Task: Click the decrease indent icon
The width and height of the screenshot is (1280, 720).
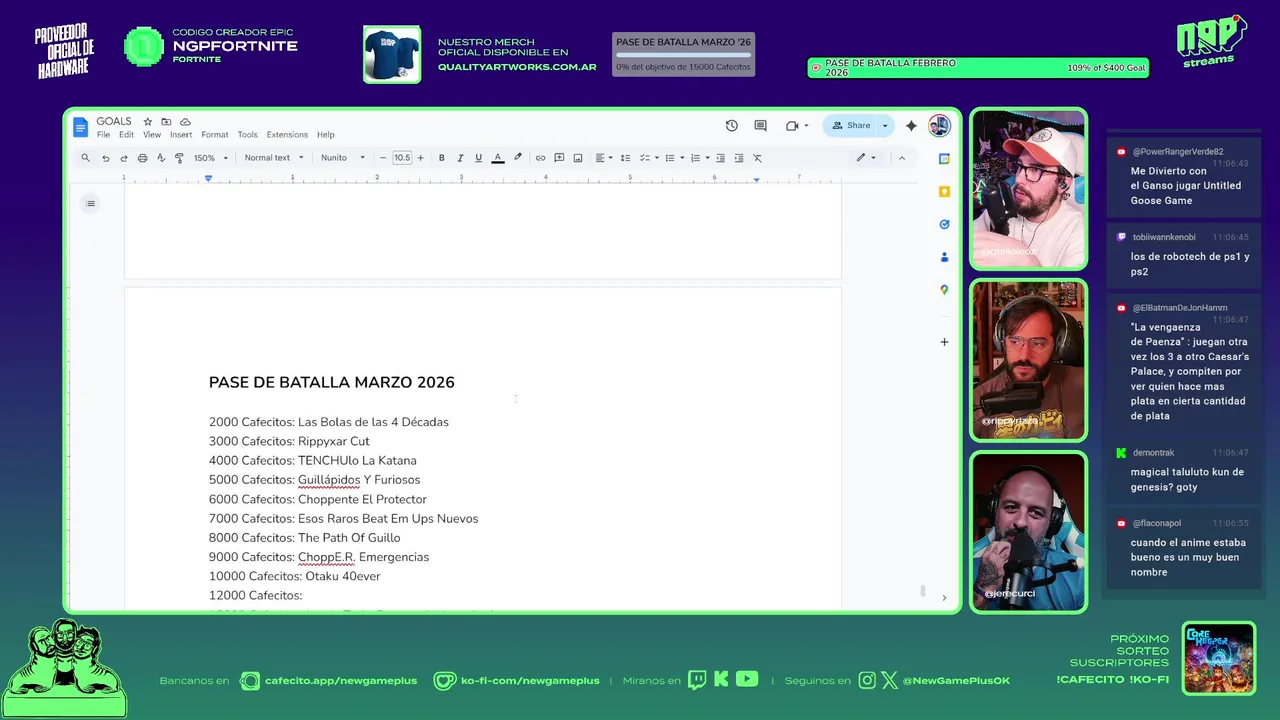Action: pyautogui.click(x=720, y=158)
